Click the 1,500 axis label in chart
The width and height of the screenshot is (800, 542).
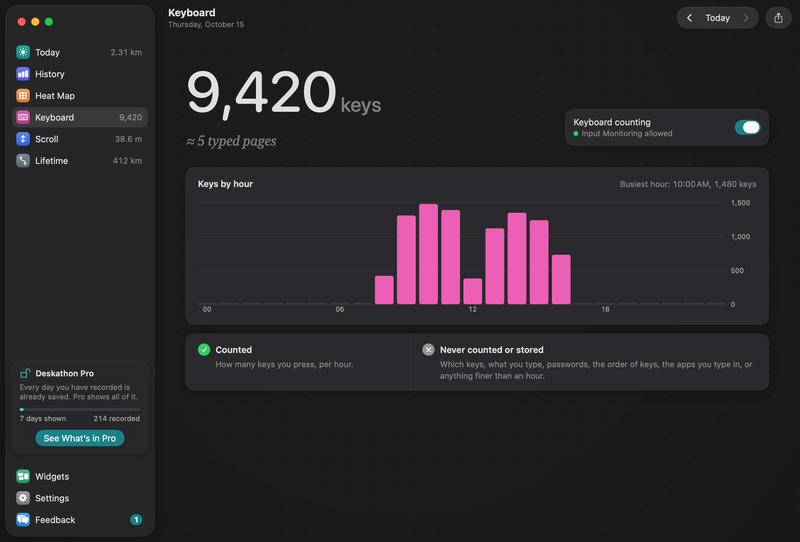click(x=740, y=203)
